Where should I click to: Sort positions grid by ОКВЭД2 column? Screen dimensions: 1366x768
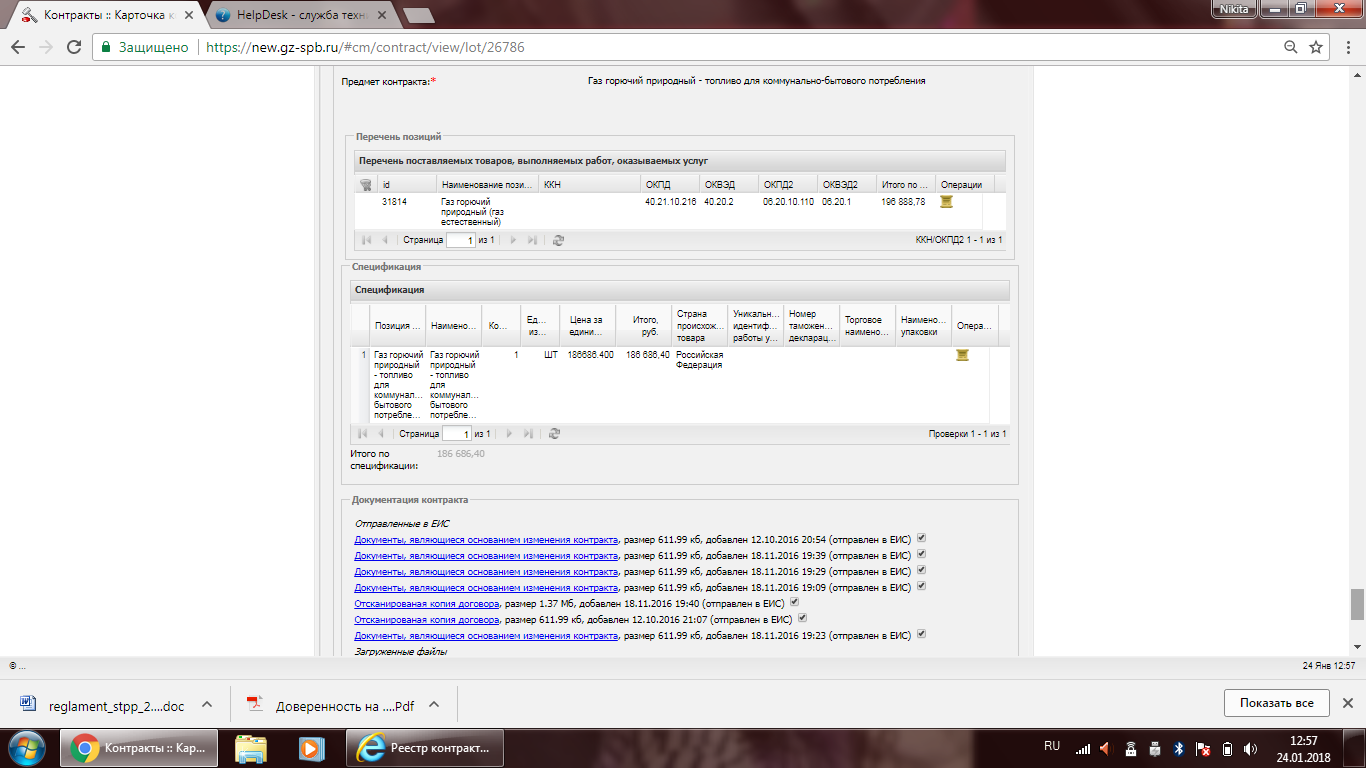(847, 184)
